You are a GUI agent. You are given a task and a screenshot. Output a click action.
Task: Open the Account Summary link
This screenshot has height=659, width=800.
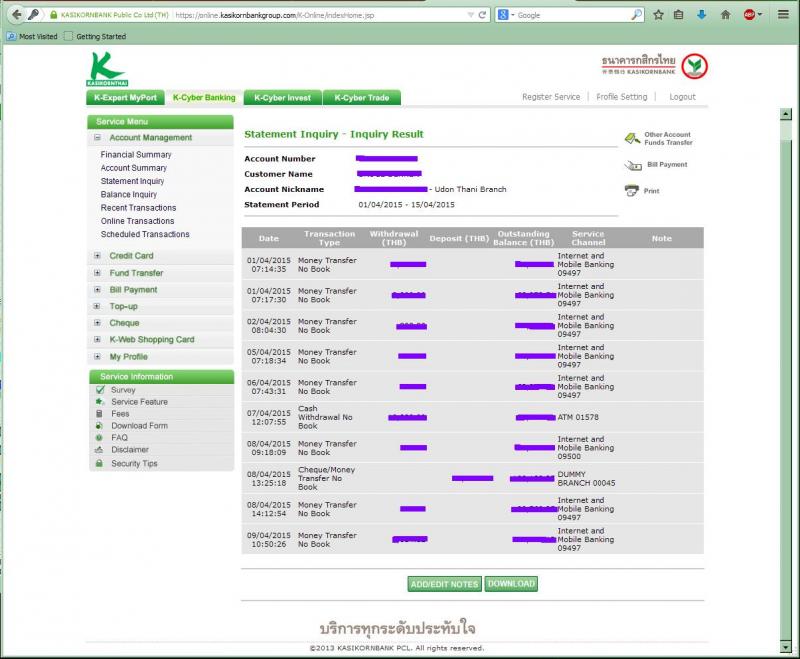[x=134, y=168]
